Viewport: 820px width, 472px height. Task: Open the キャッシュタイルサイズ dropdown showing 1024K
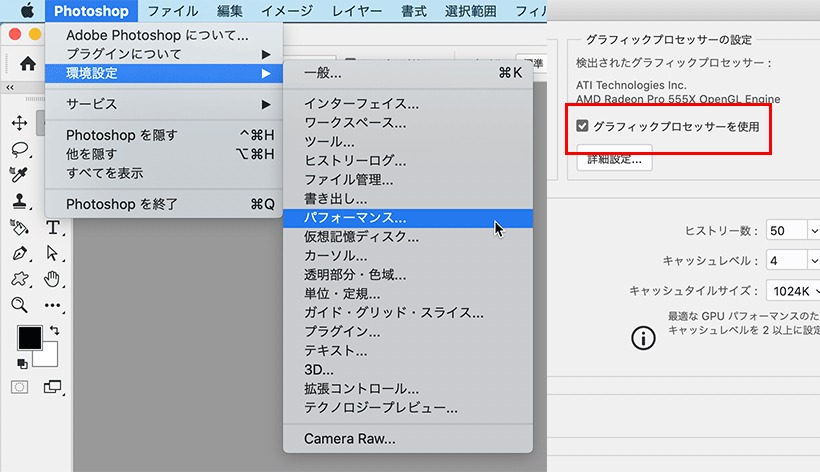pos(793,291)
